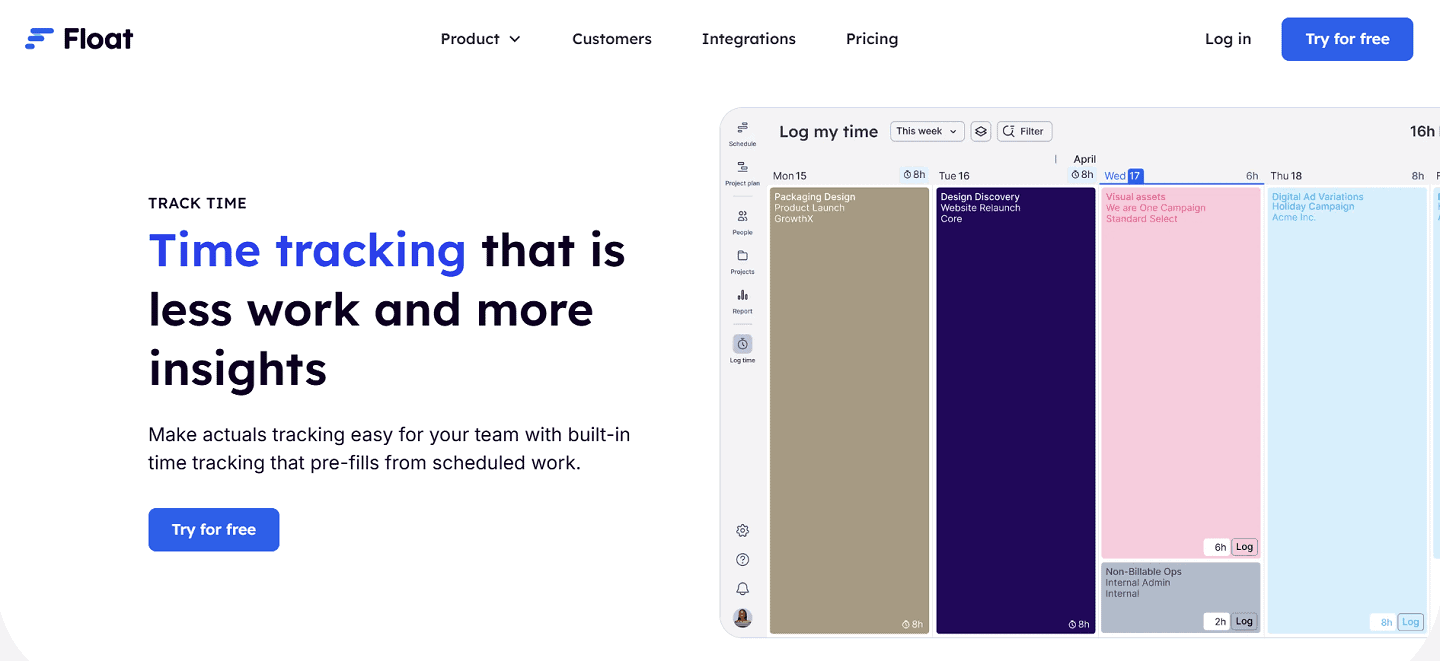
Task: Open notifications via the bell icon
Action: pos(742,588)
